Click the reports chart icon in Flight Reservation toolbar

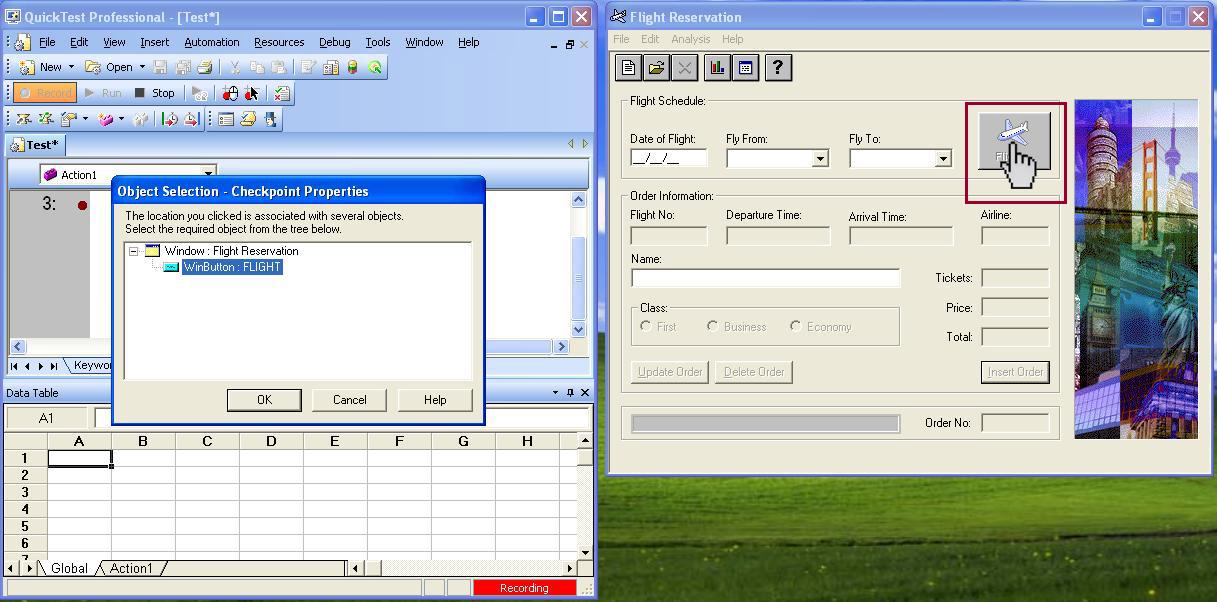tap(716, 67)
